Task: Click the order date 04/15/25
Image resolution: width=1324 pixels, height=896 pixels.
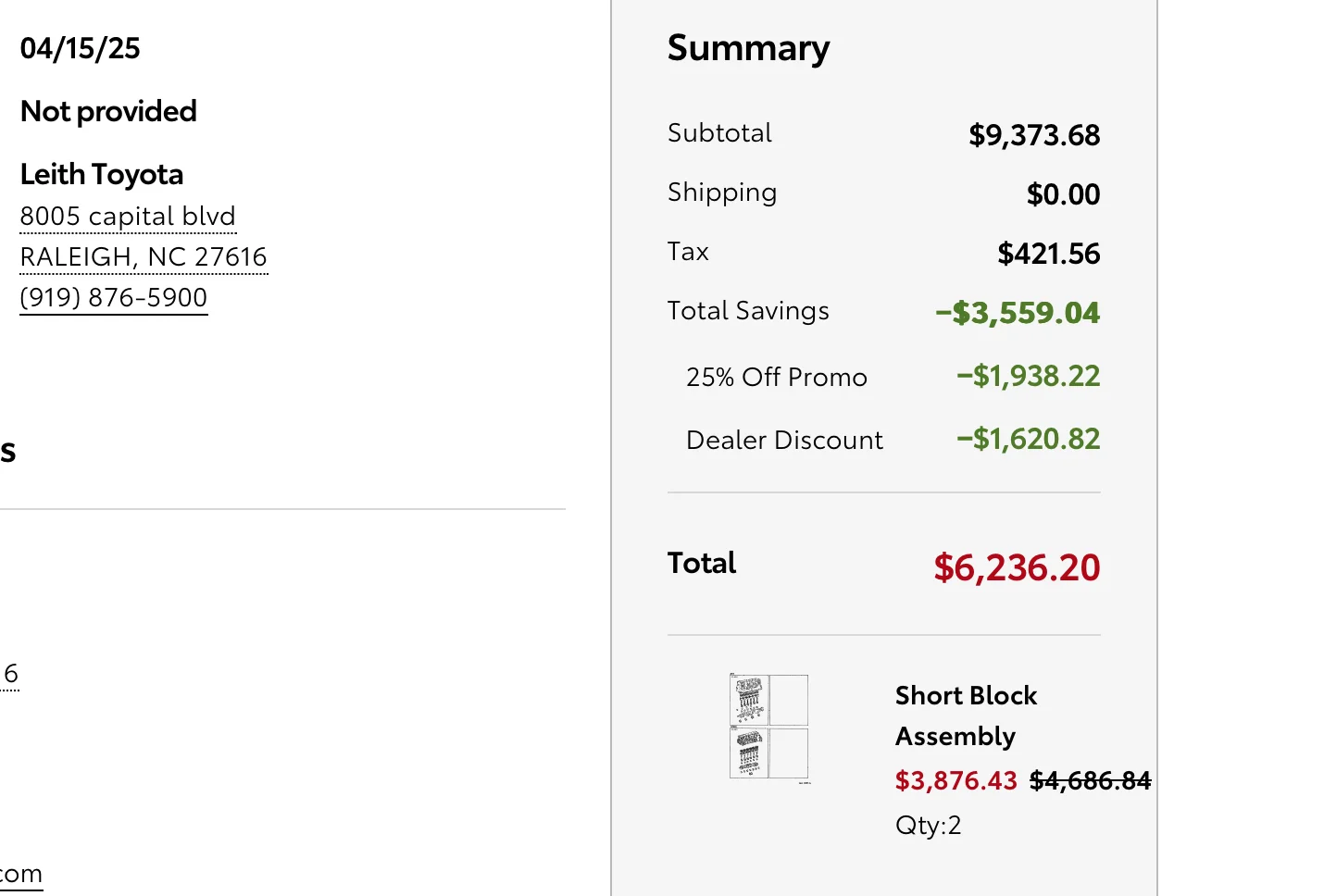Action: pos(81,48)
